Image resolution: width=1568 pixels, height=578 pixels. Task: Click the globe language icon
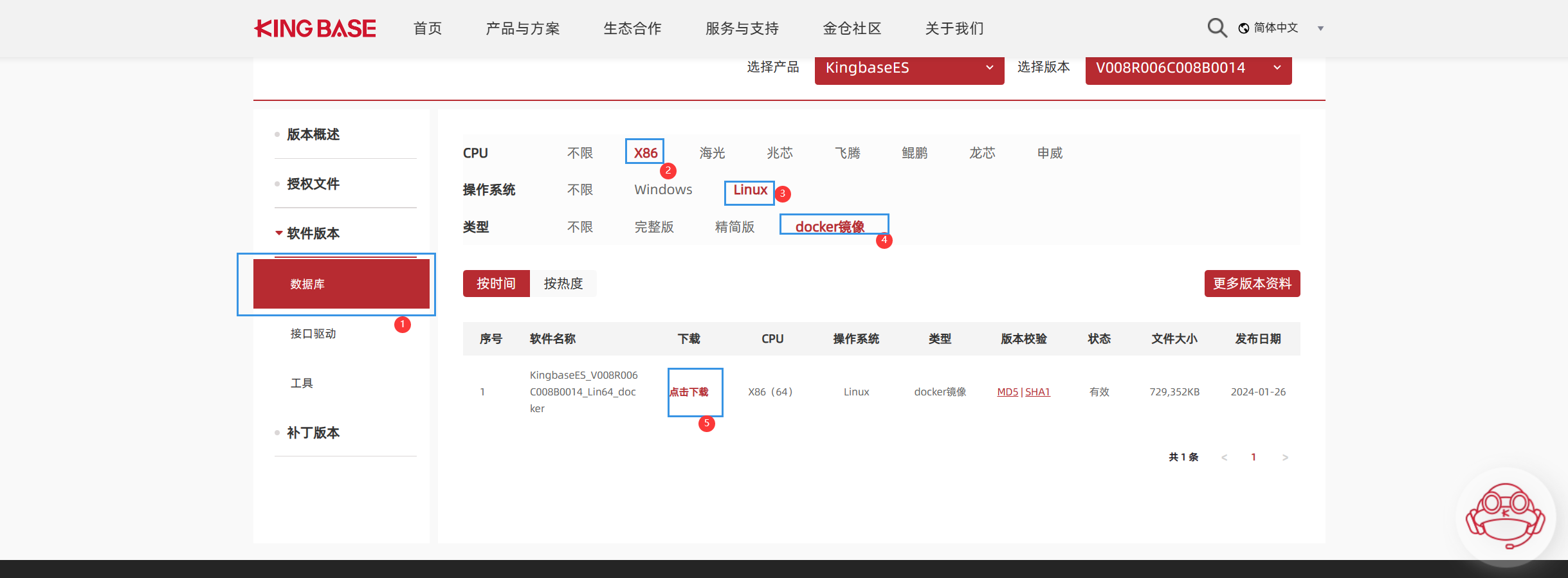point(1244,28)
